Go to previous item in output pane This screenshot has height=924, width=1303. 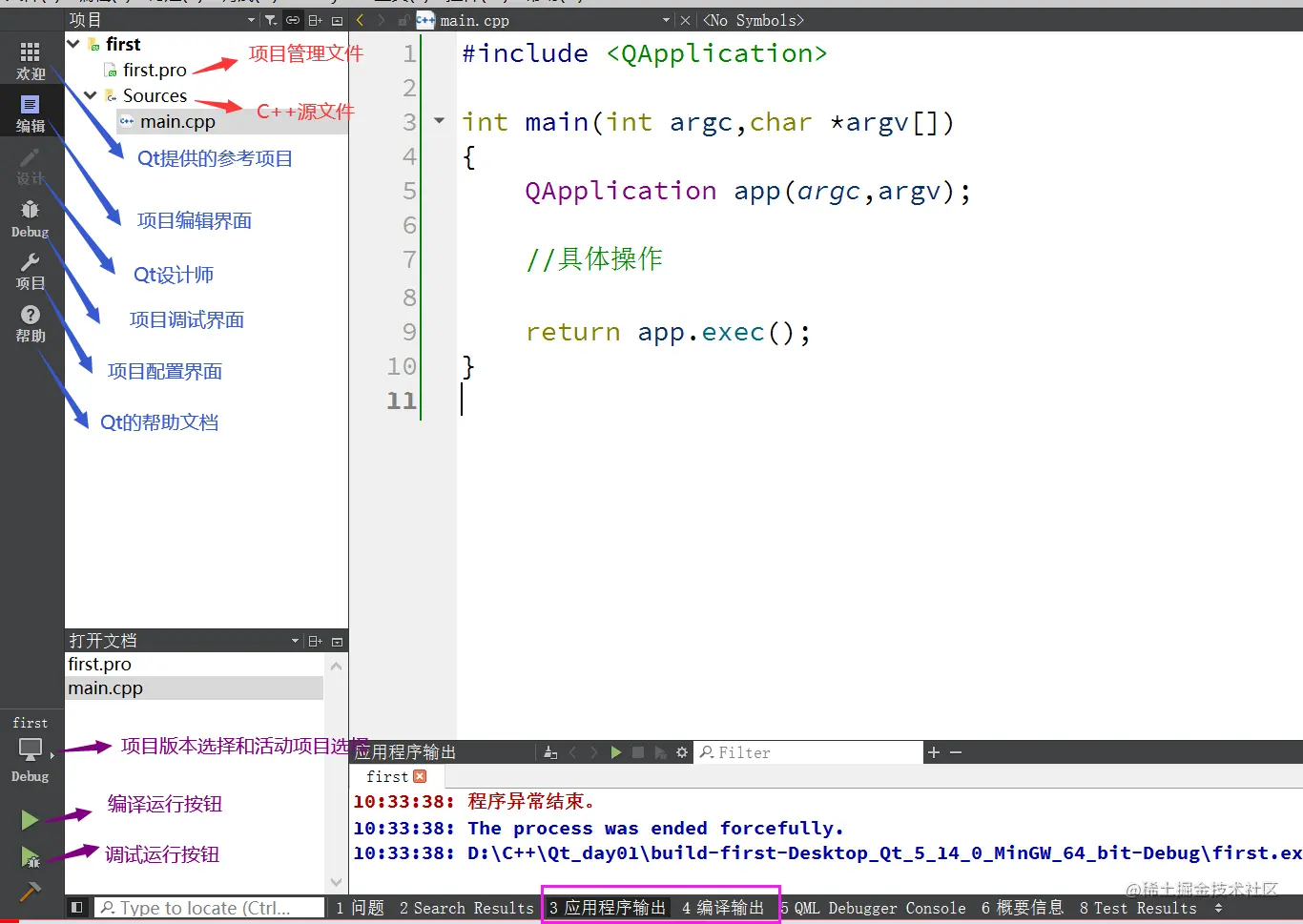573,752
